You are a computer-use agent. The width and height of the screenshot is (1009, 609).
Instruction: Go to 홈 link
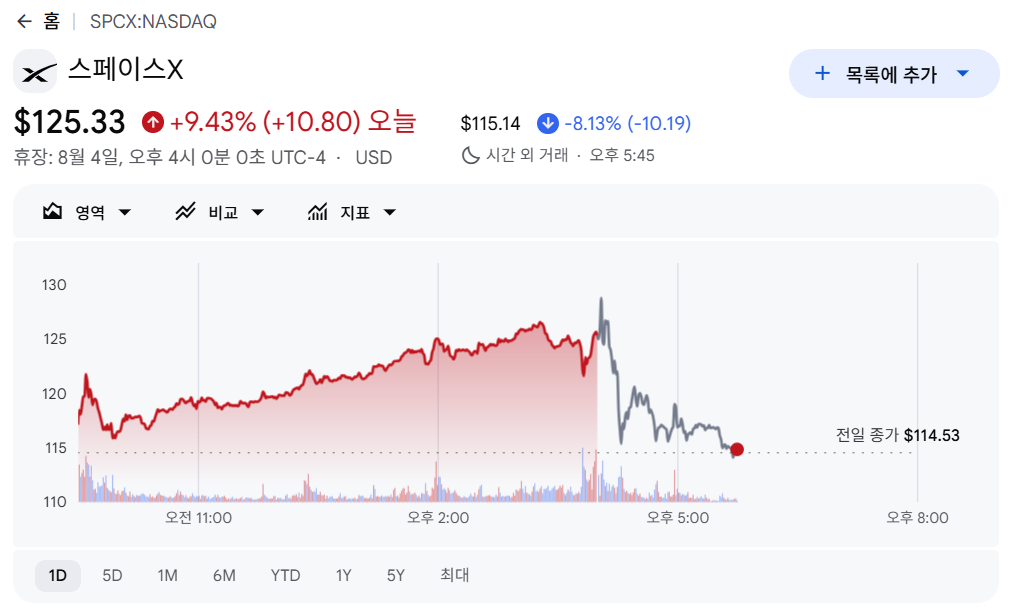click(x=51, y=21)
